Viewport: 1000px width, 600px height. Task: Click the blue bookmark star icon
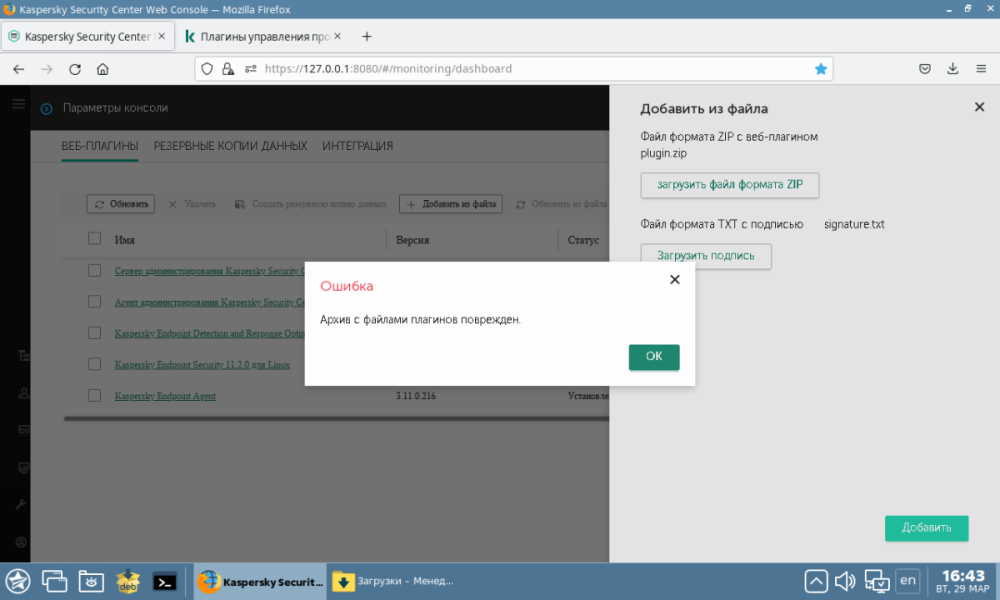coord(821,69)
